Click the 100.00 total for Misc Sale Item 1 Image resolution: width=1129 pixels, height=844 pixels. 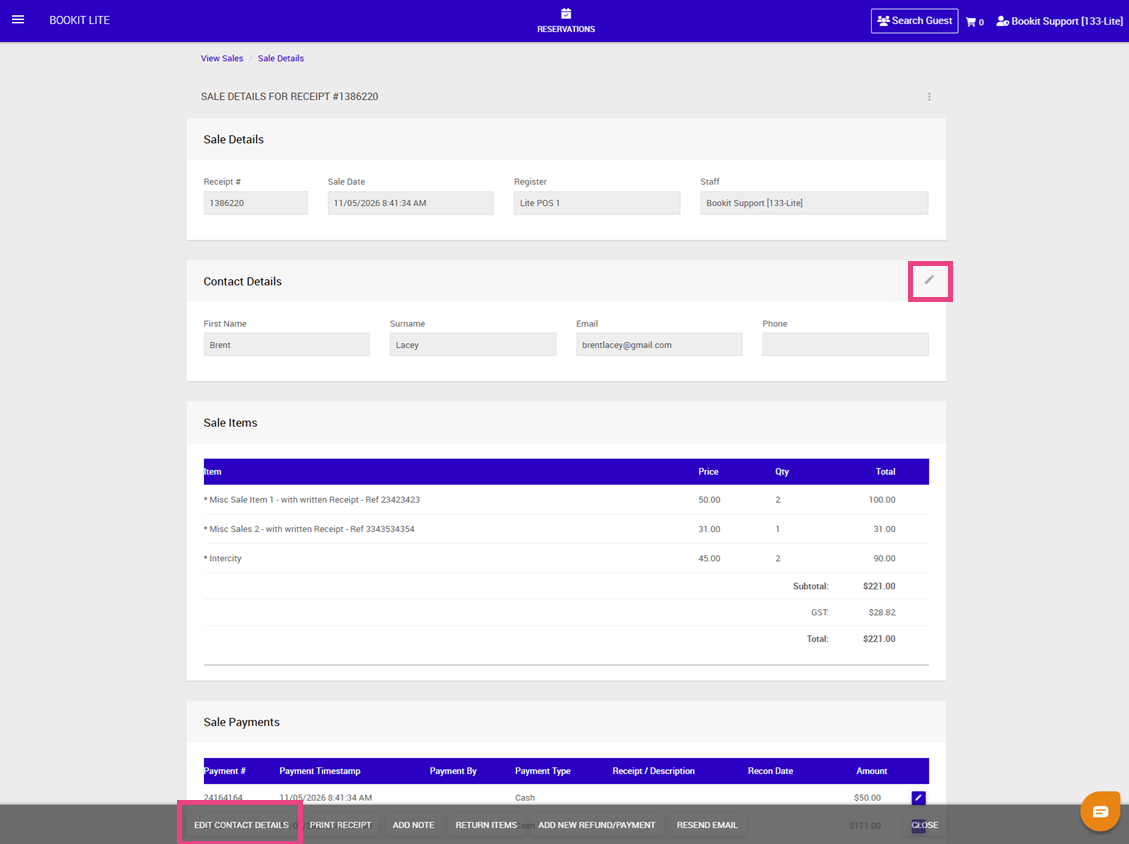point(882,500)
